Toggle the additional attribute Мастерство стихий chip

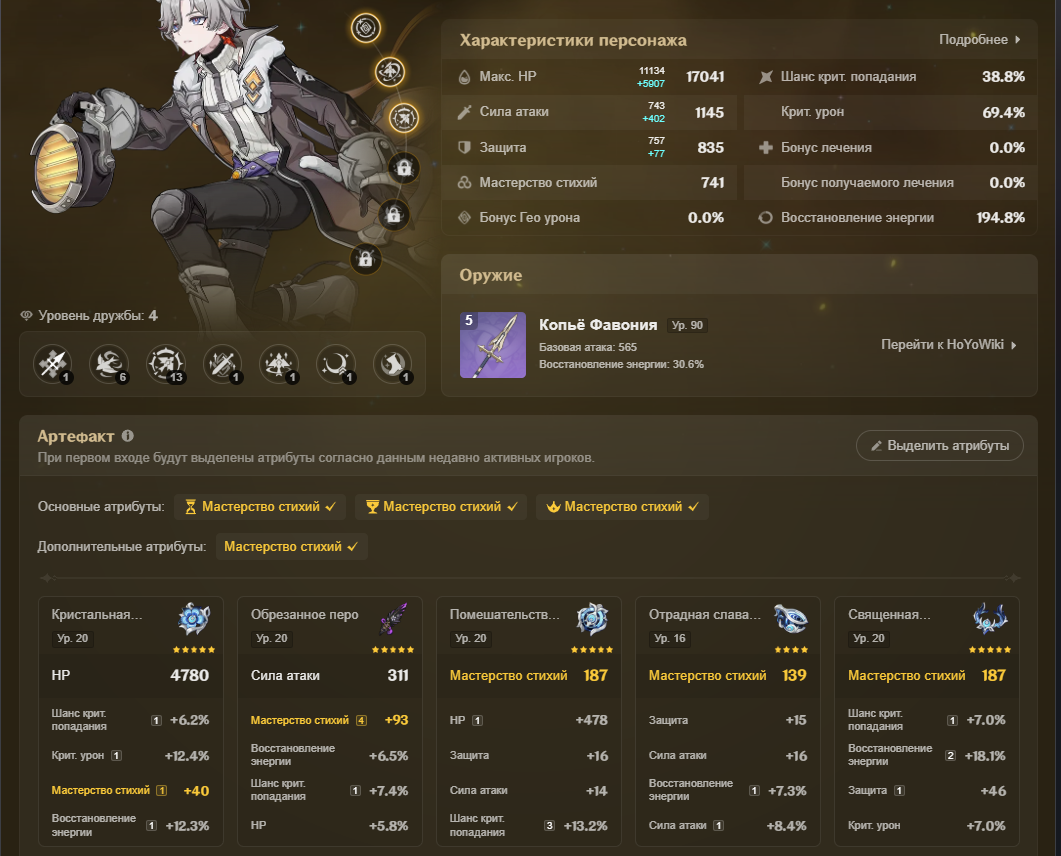[x=292, y=547]
